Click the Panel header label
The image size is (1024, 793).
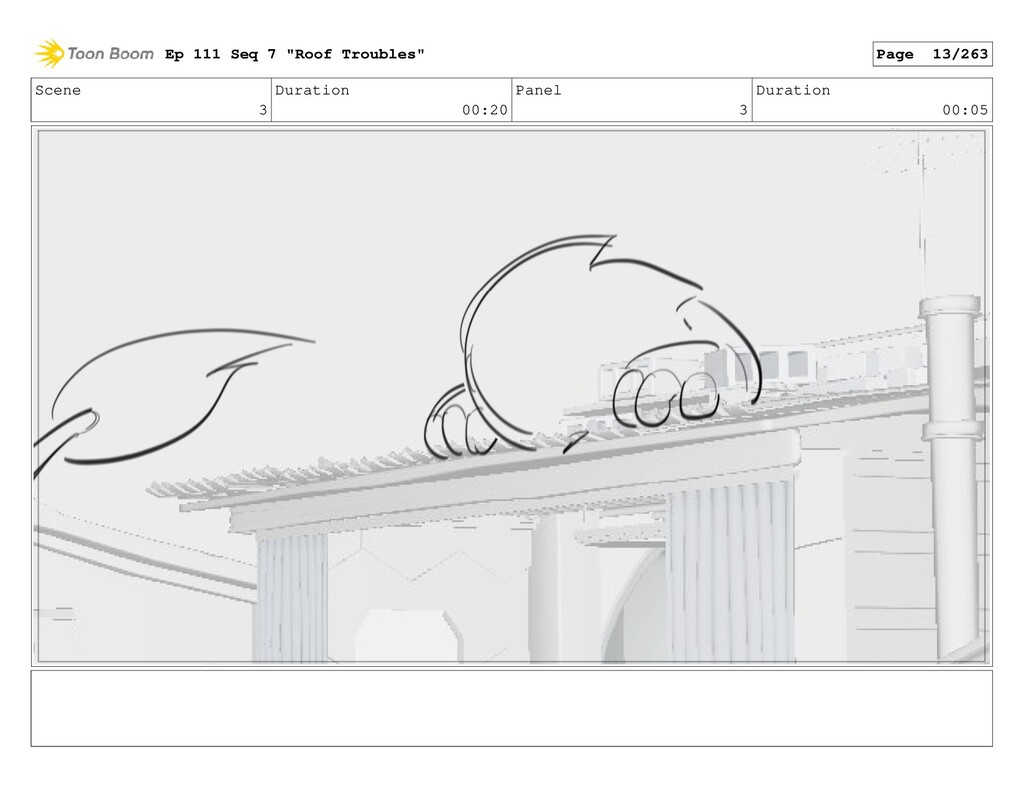[x=538, y=90]
